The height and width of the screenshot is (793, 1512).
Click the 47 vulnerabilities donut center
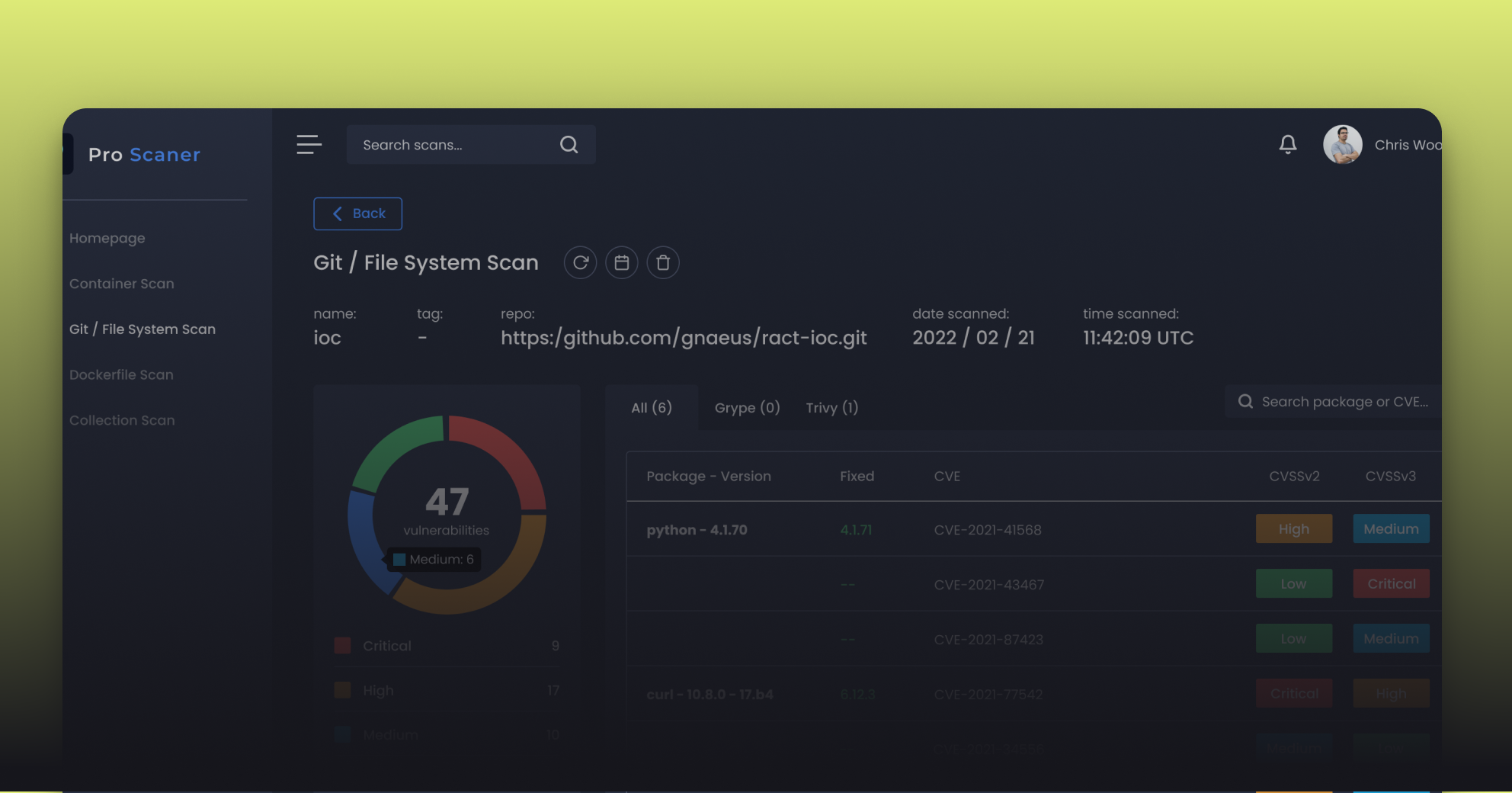tap(447, 511)
